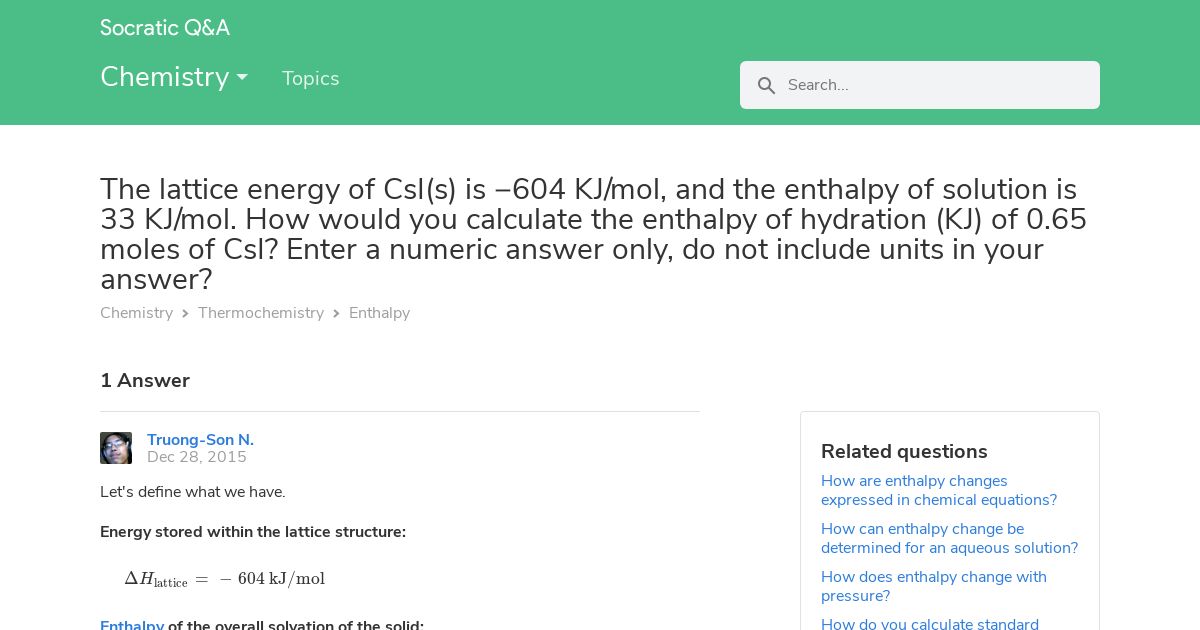The image size is (1200, 630).
Task: Open 'How do you calculate standard' question
Action: pos(930,624)
